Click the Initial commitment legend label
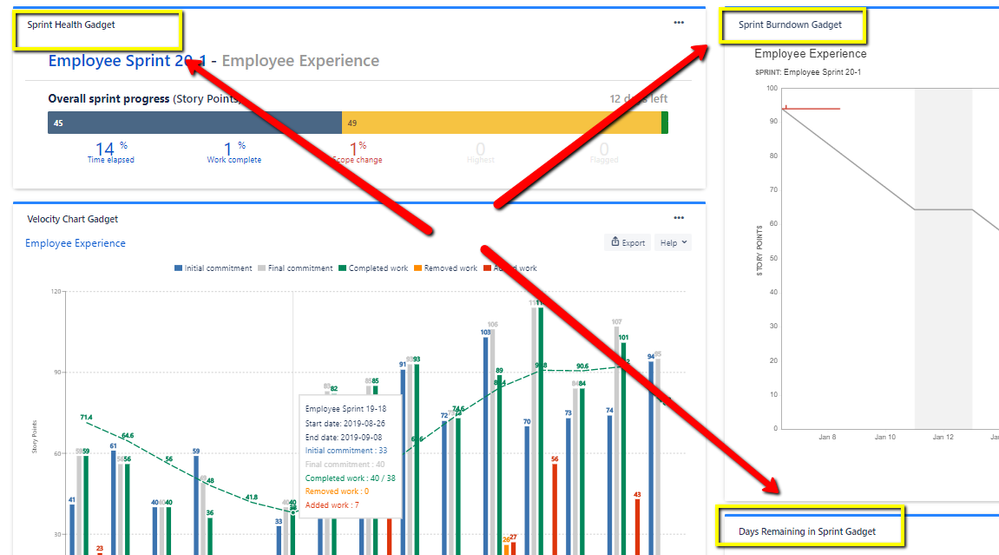 (x=218, y=268)
